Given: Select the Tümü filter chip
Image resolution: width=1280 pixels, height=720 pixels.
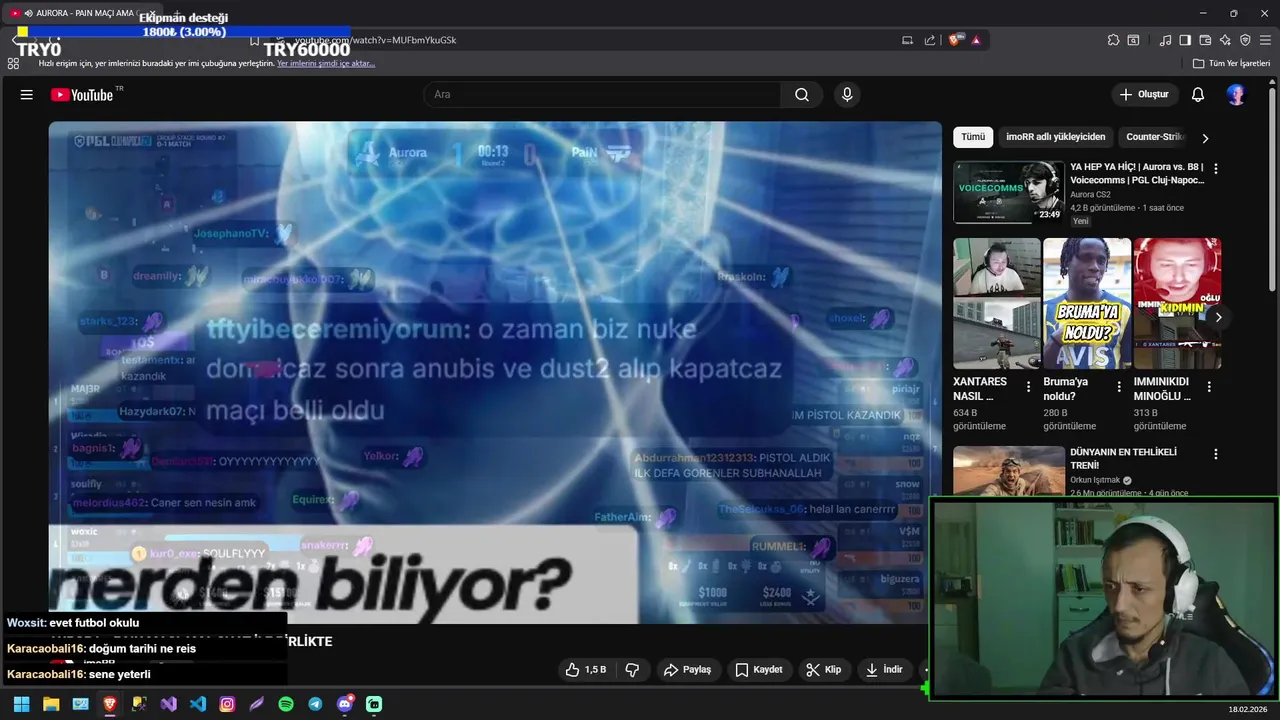Looking at the screenshot, I should [x=973, y=137].
